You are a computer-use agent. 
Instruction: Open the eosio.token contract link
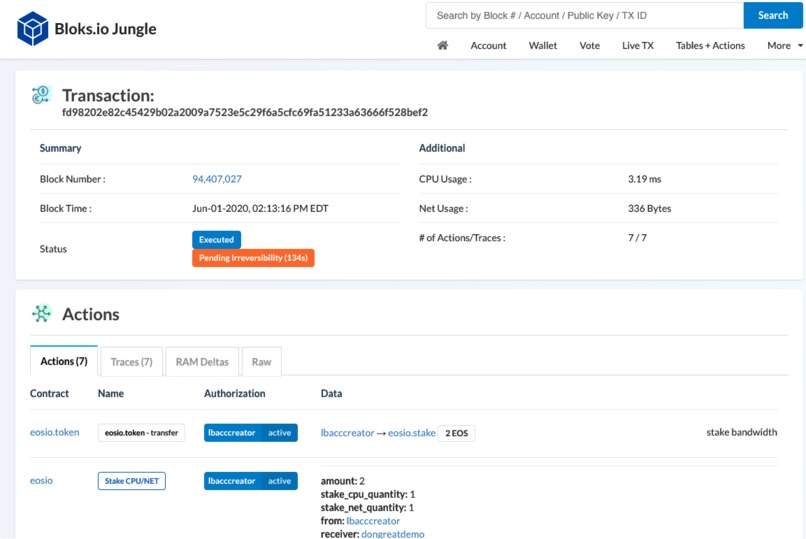pos(54,432)
